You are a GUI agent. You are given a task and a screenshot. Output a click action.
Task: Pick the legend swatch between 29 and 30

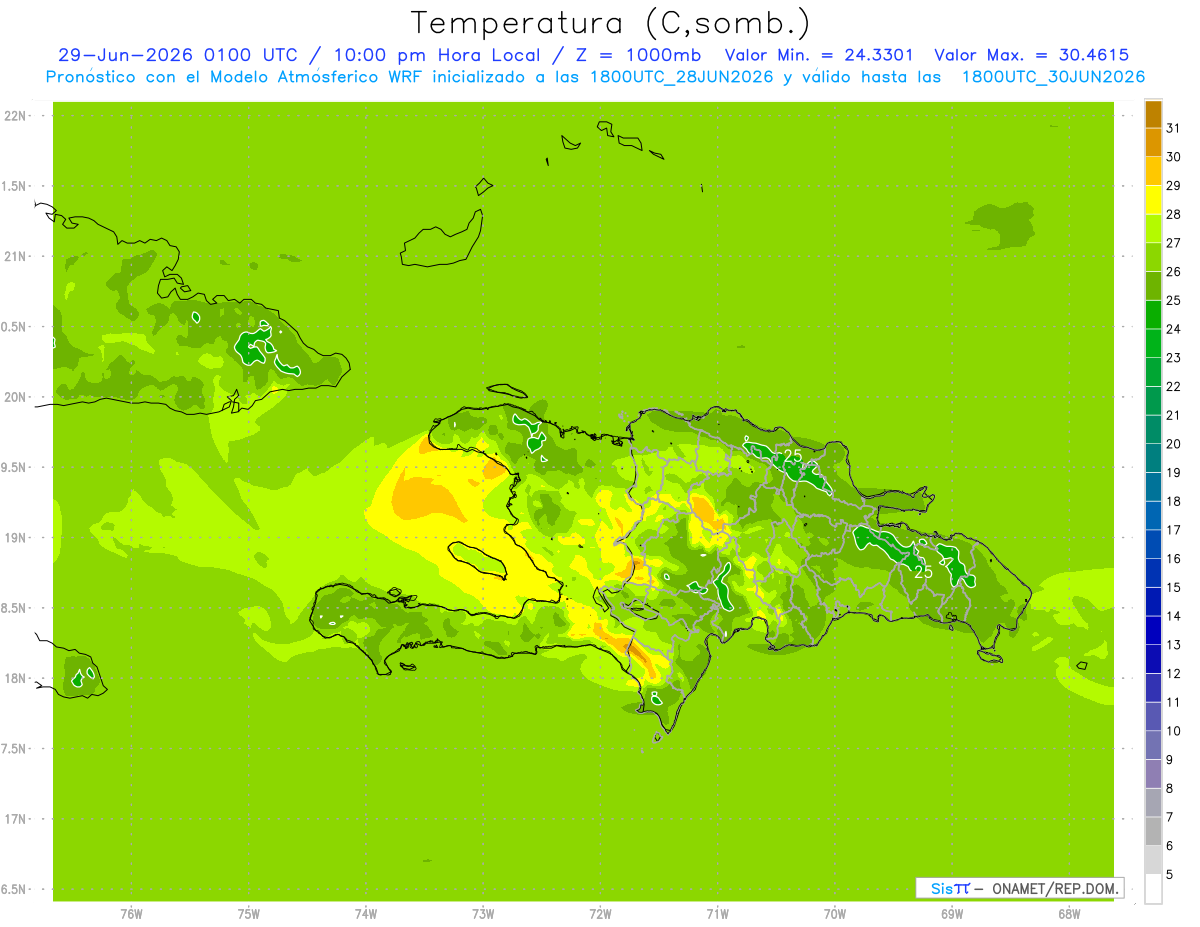pos(1153,171)
